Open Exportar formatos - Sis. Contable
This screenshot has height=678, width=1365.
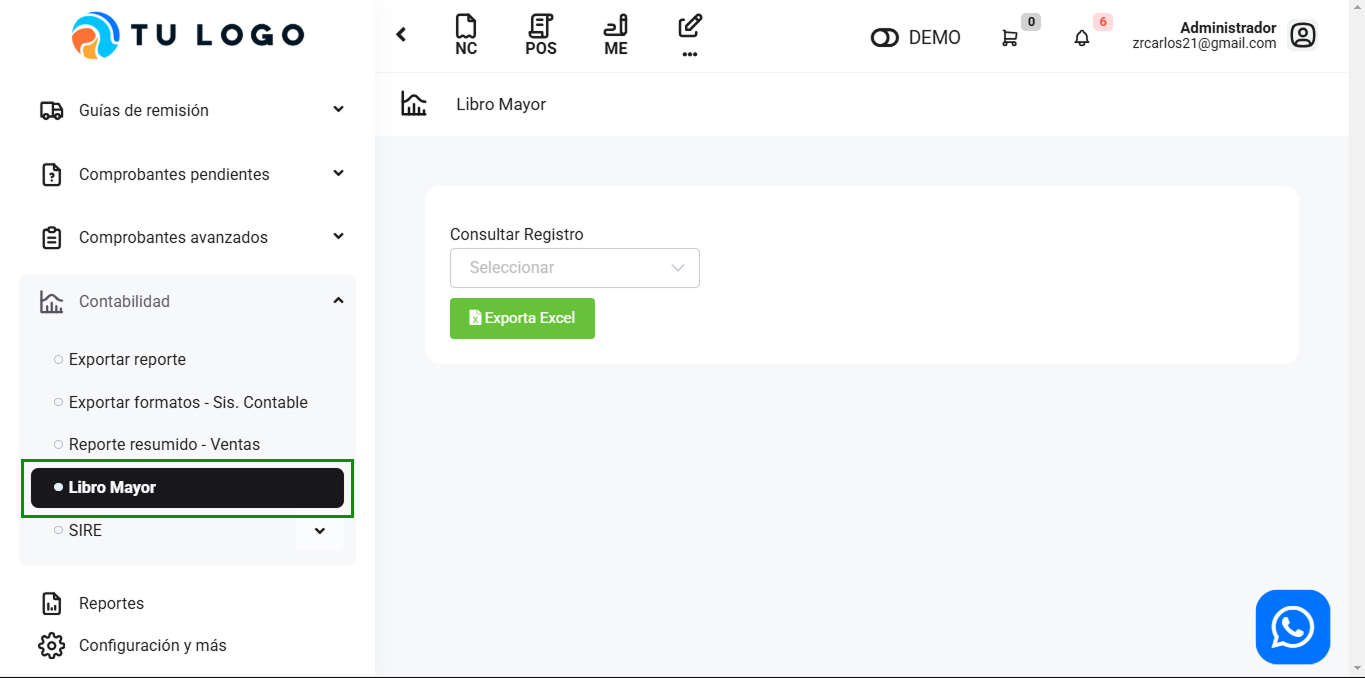pos(188,402)
